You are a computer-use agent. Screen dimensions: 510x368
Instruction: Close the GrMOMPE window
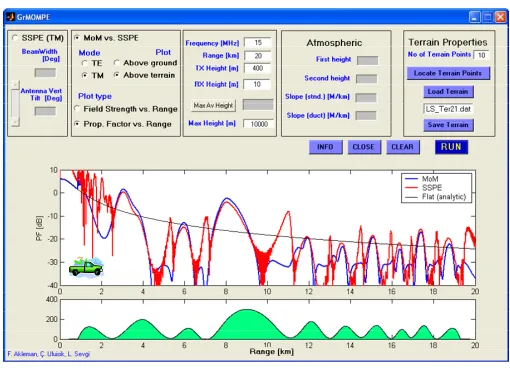tap(500, 17)
